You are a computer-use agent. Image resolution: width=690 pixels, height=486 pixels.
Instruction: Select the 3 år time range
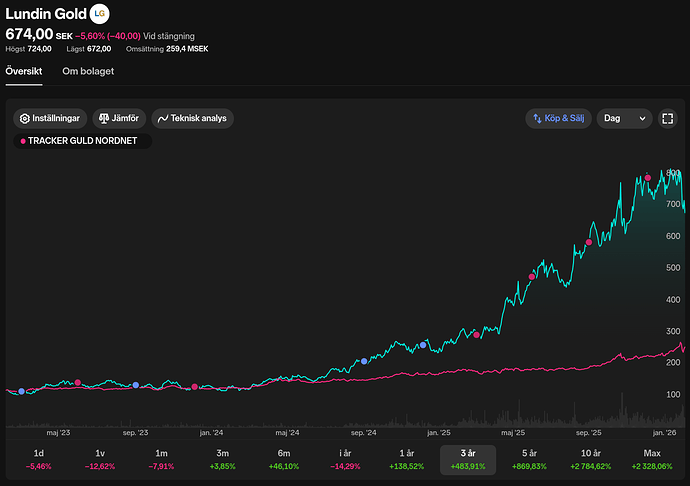[468, 460]
